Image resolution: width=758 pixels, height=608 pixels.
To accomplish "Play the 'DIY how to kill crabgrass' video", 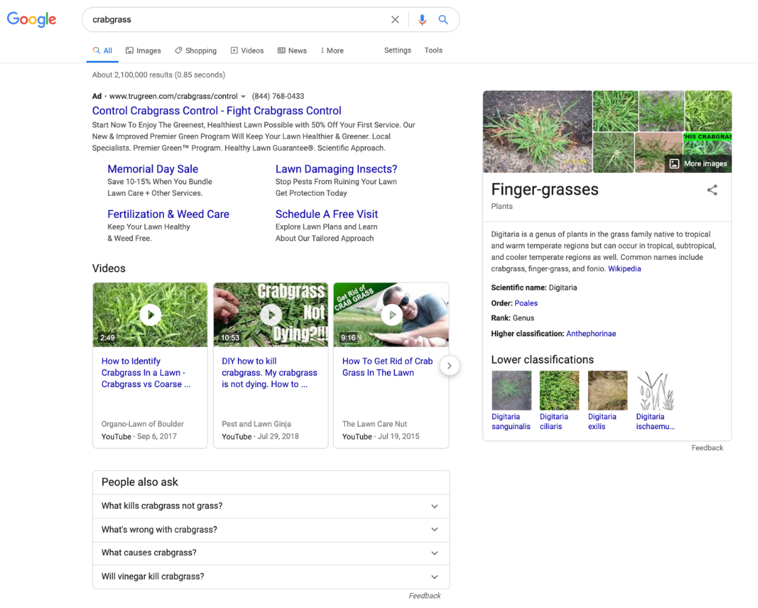I will tap(271, 315).
